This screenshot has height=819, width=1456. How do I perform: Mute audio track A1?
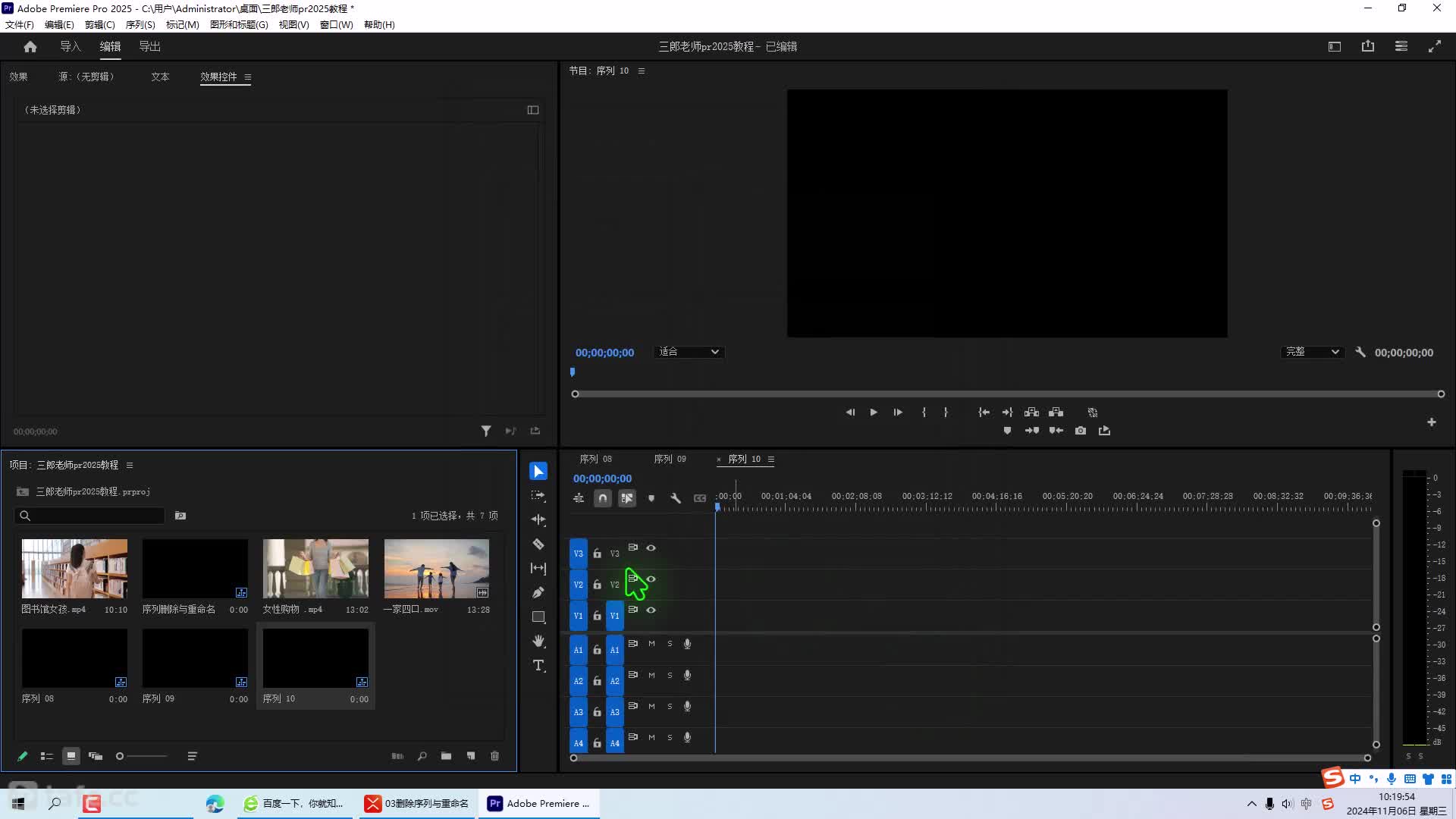(x=651, y=644)
